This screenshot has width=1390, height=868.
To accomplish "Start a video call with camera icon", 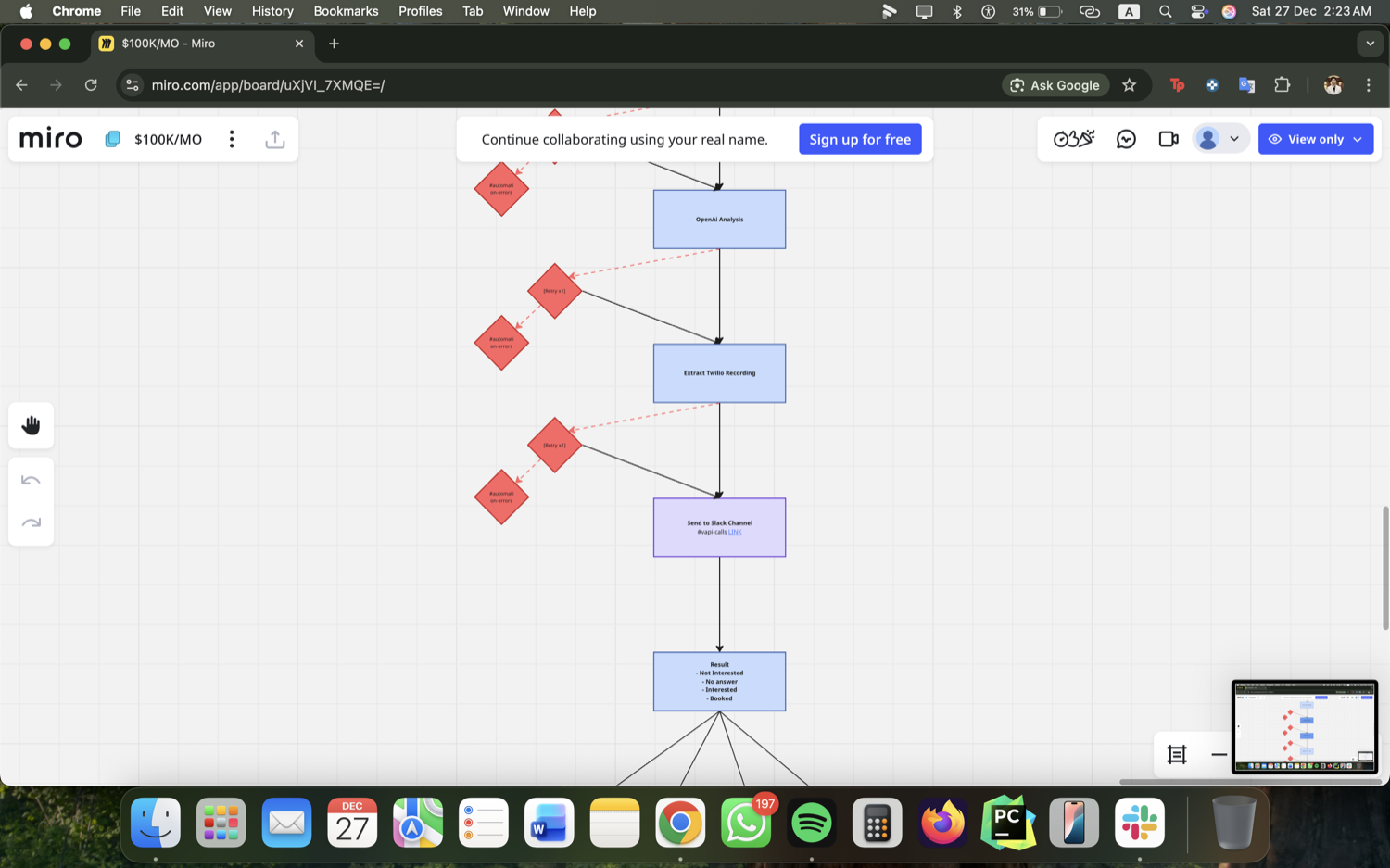I will (x=1169, y=139).
